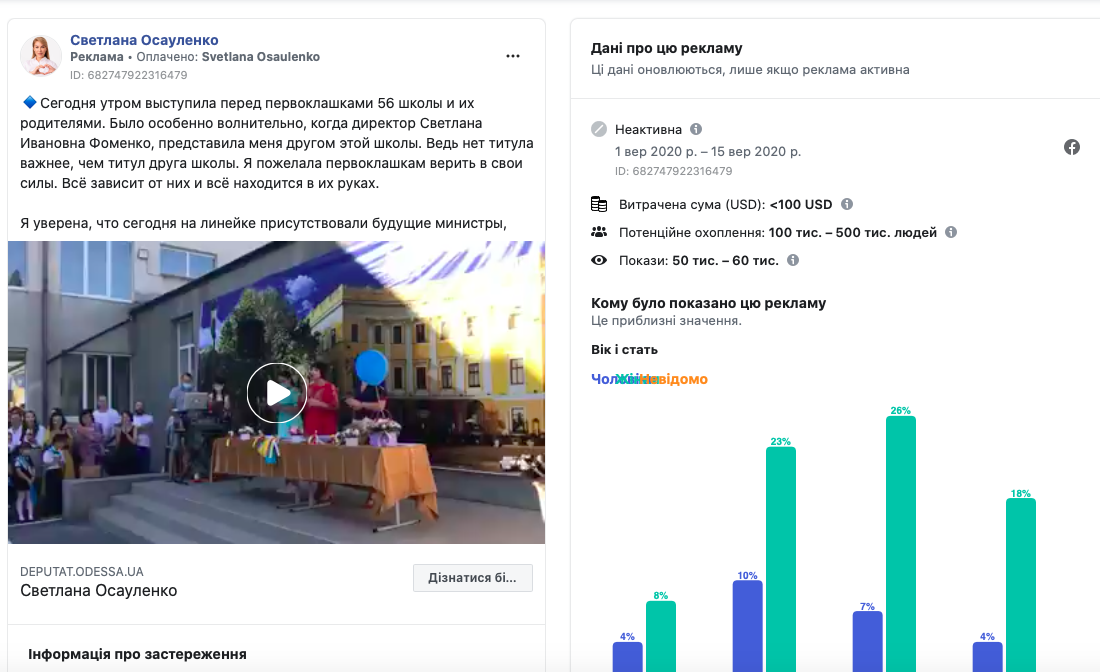
Task: Select the 10% blue men bar
Action: tap(747, 625)
